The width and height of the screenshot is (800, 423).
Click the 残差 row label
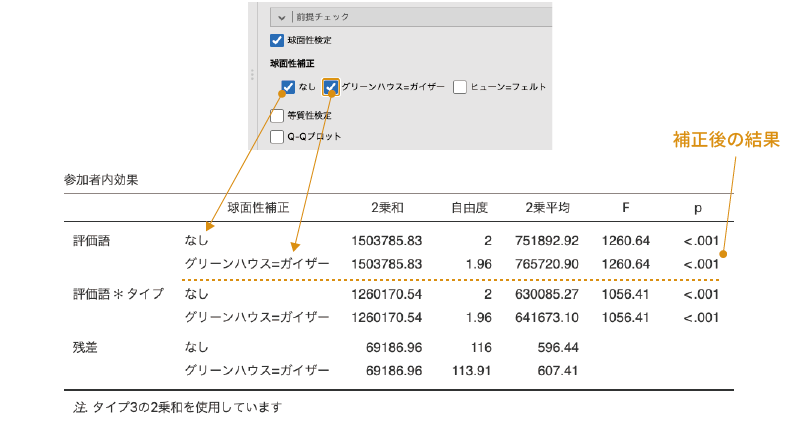[86, 348]
